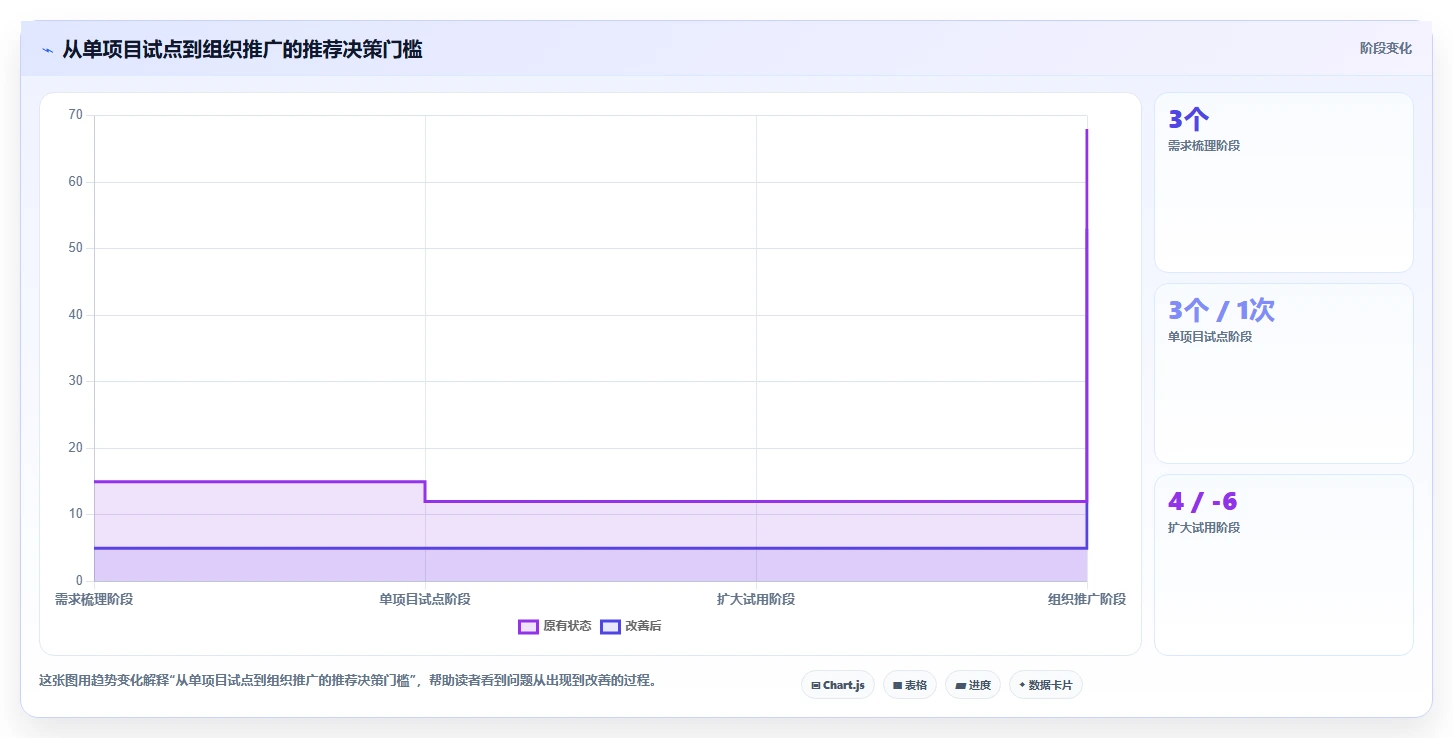The width and height of the screenshot is (1453, 738).
Task: Click the y-axis value 70
Action: pyautogui.click(x=76, y=115)
